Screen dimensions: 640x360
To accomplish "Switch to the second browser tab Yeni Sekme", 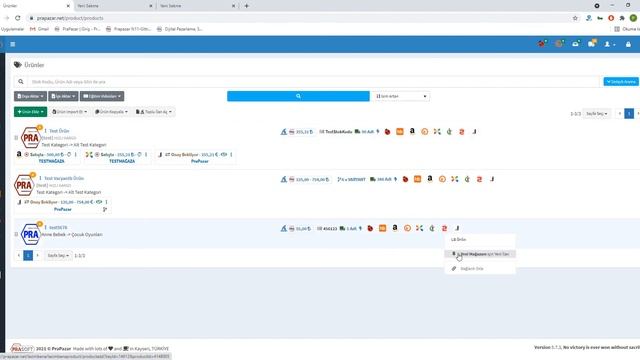I will (x=114, y=6).
